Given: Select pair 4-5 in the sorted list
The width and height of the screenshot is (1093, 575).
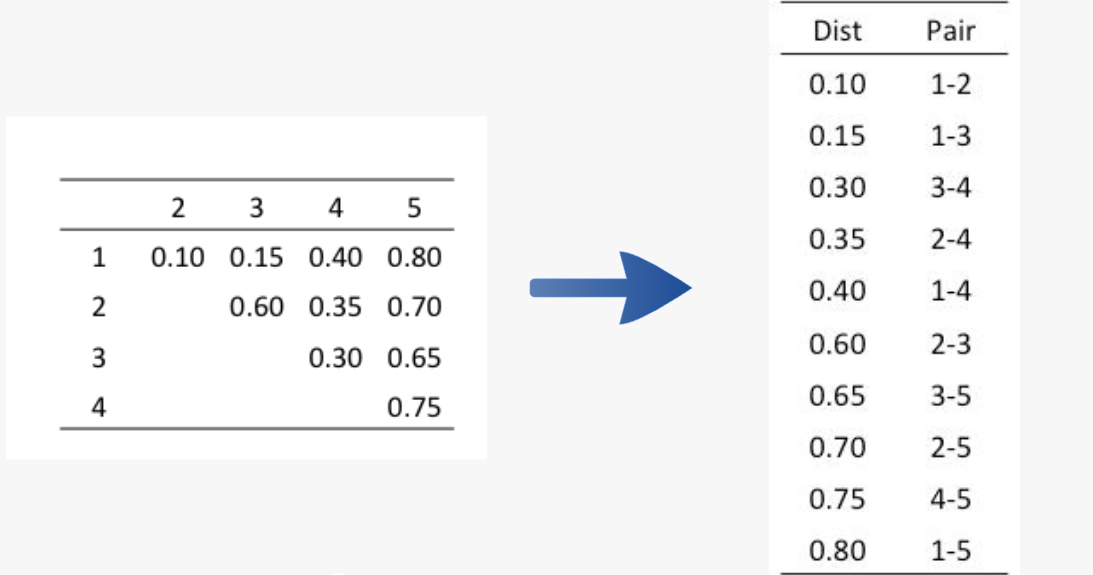Looking at the screenshot, I should click(951, 499).
